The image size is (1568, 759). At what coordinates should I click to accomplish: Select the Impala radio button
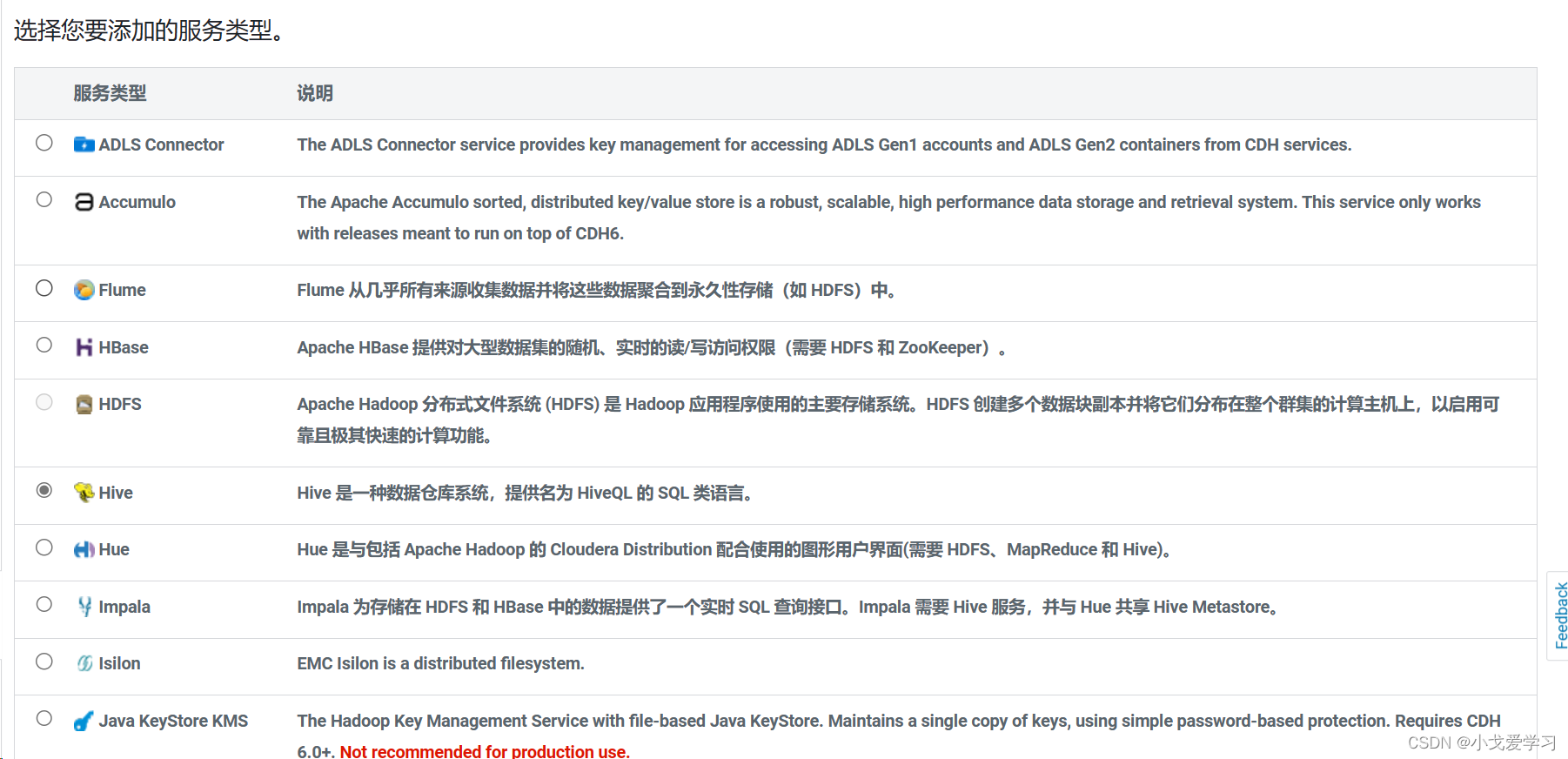tap(44, 604)
